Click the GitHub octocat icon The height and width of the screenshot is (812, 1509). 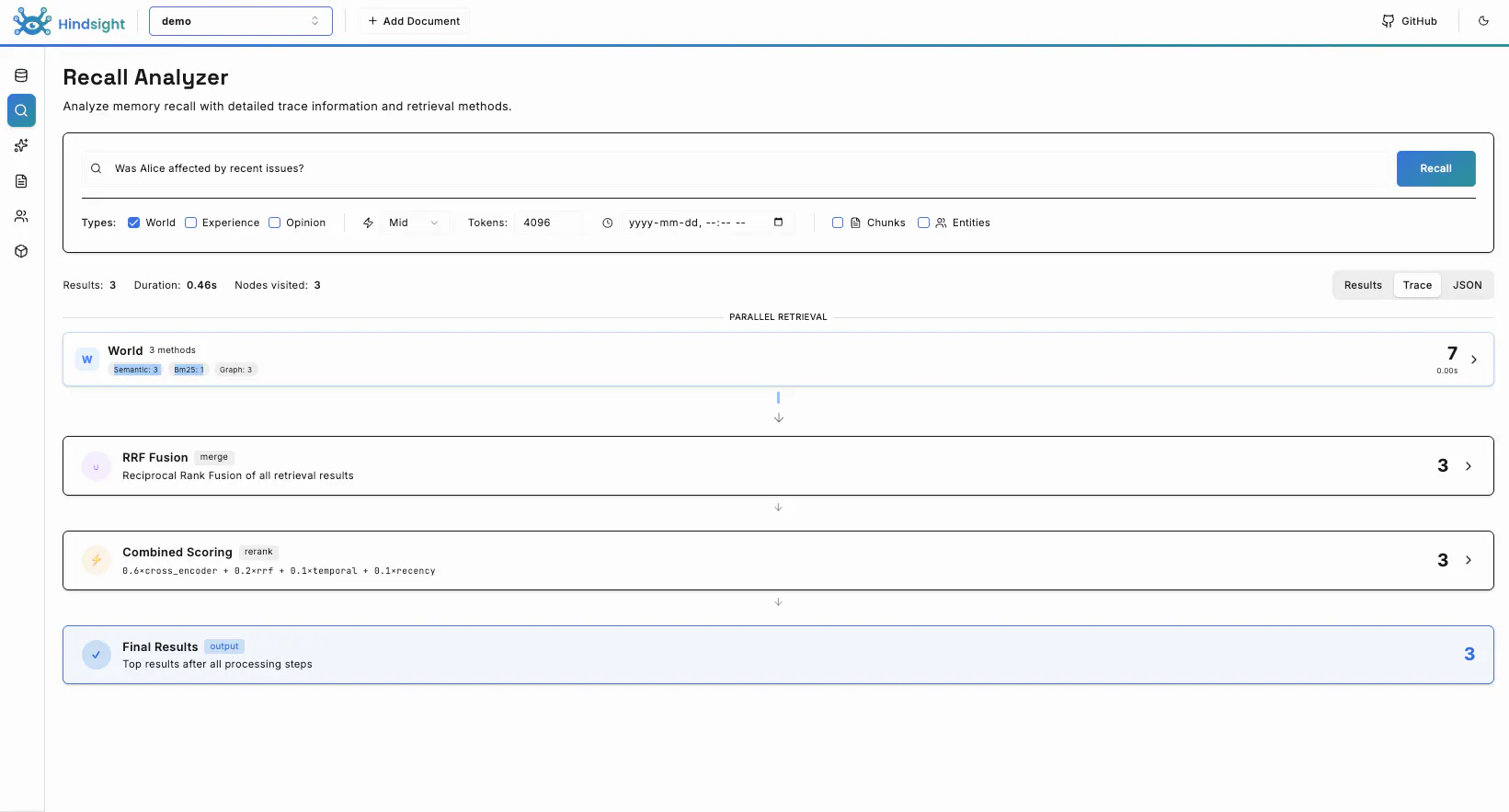click(1388, 21)
